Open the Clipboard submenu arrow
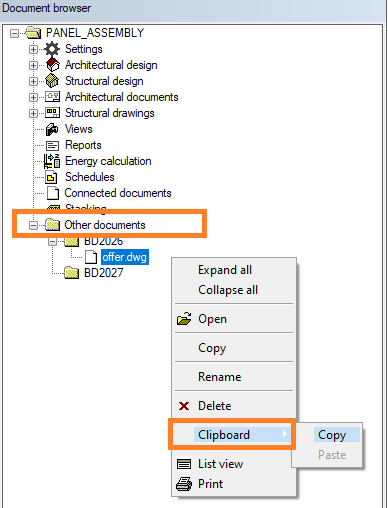 click(x=285, y=434)
